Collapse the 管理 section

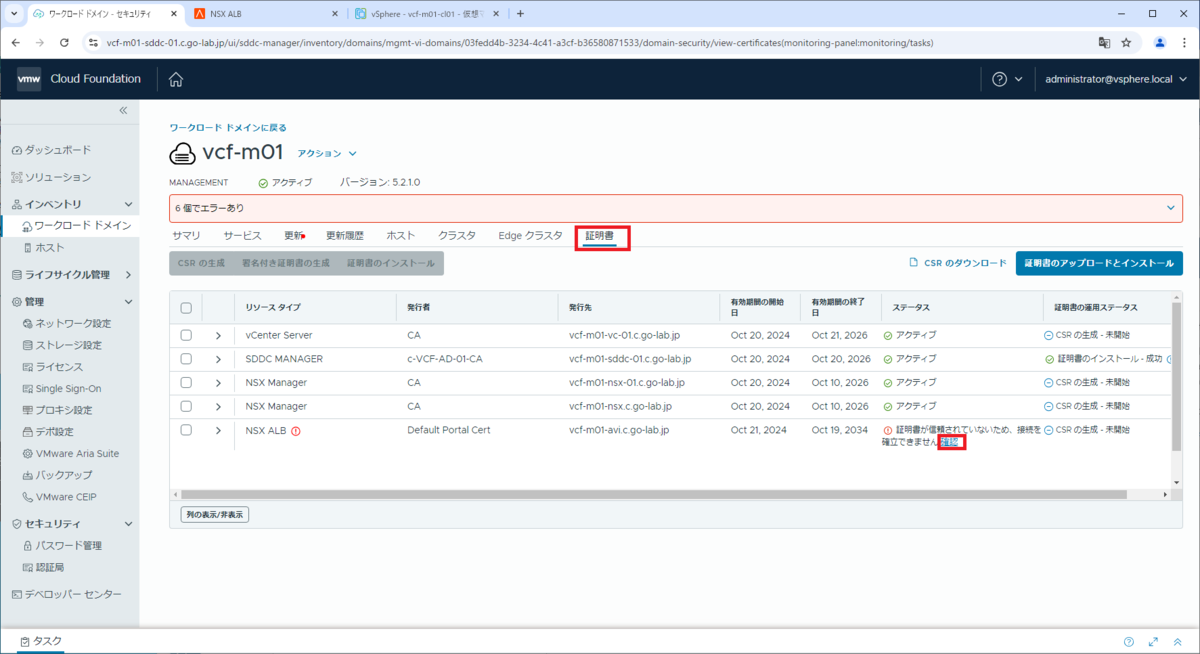point(128,301)
